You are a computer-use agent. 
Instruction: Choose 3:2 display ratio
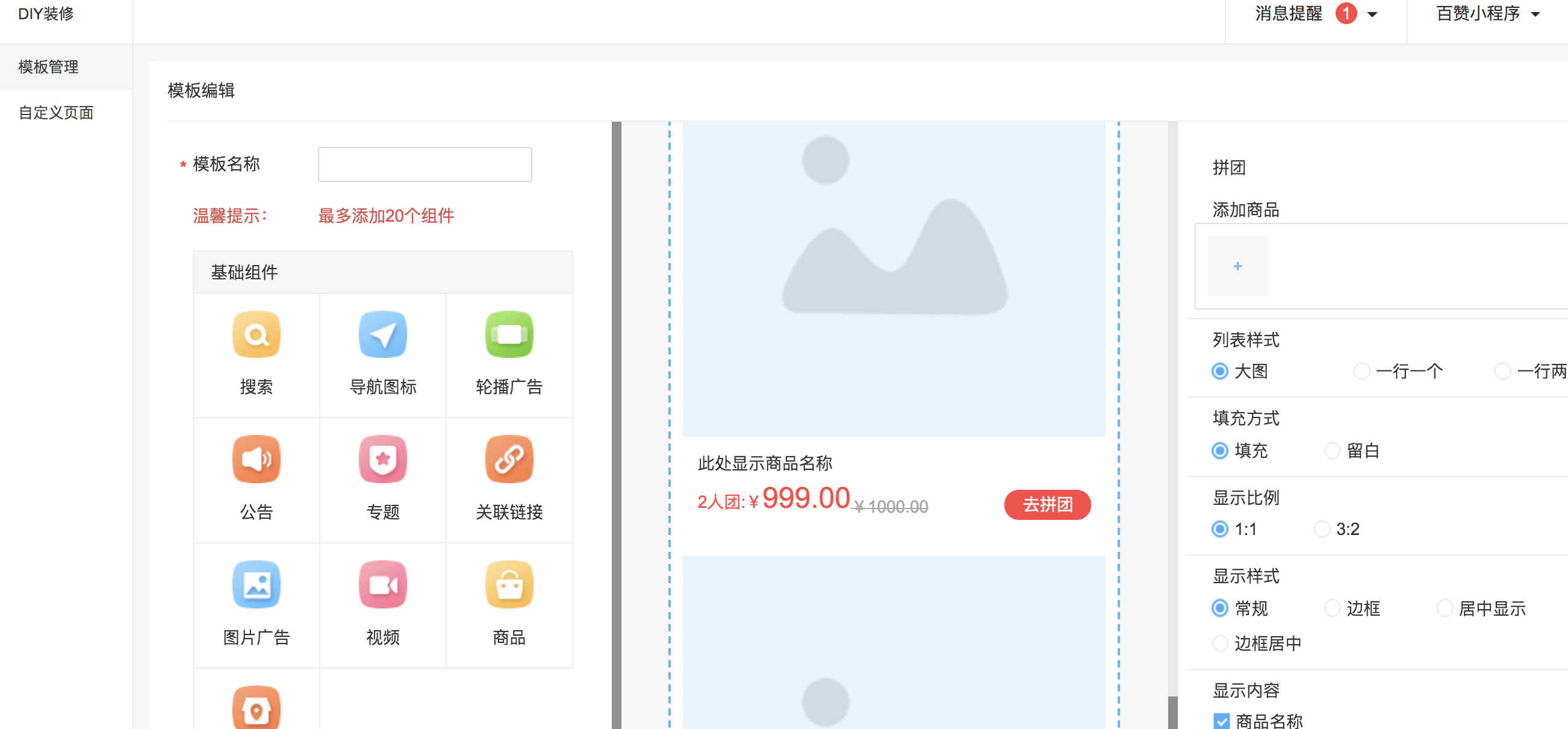tap(1322, 528)
